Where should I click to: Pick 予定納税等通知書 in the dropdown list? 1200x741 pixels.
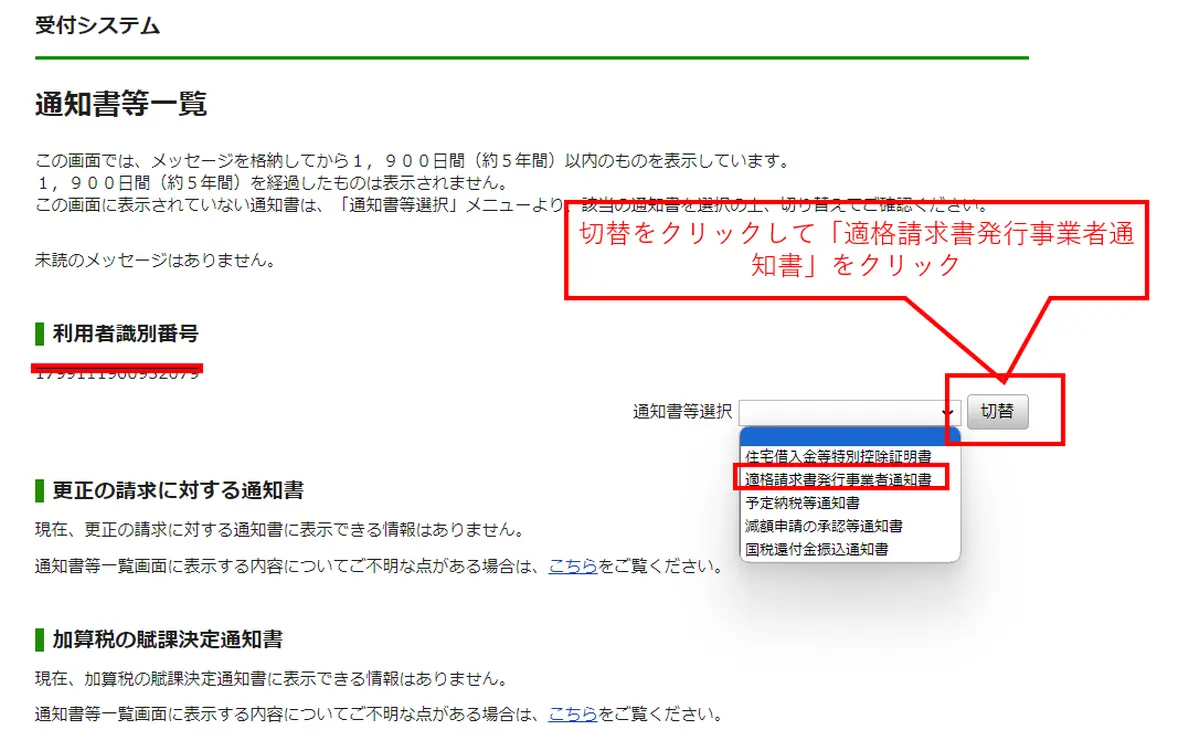(x=802, y=503)
